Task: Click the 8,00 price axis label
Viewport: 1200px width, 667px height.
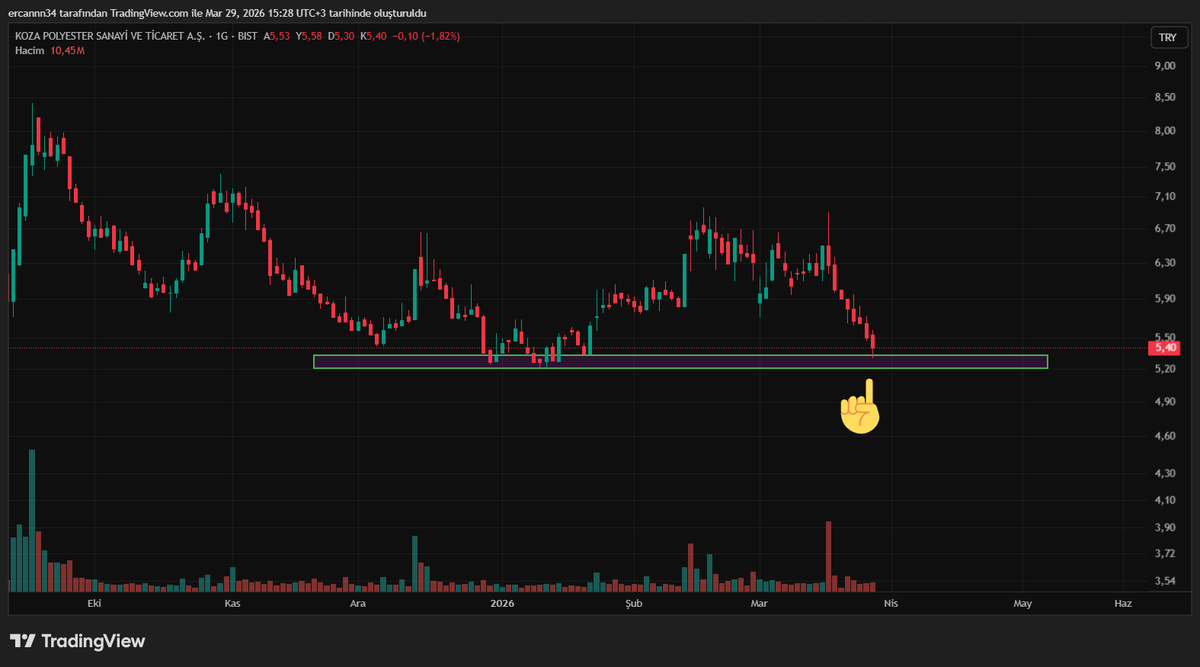Action: (x=1165, y=131)
